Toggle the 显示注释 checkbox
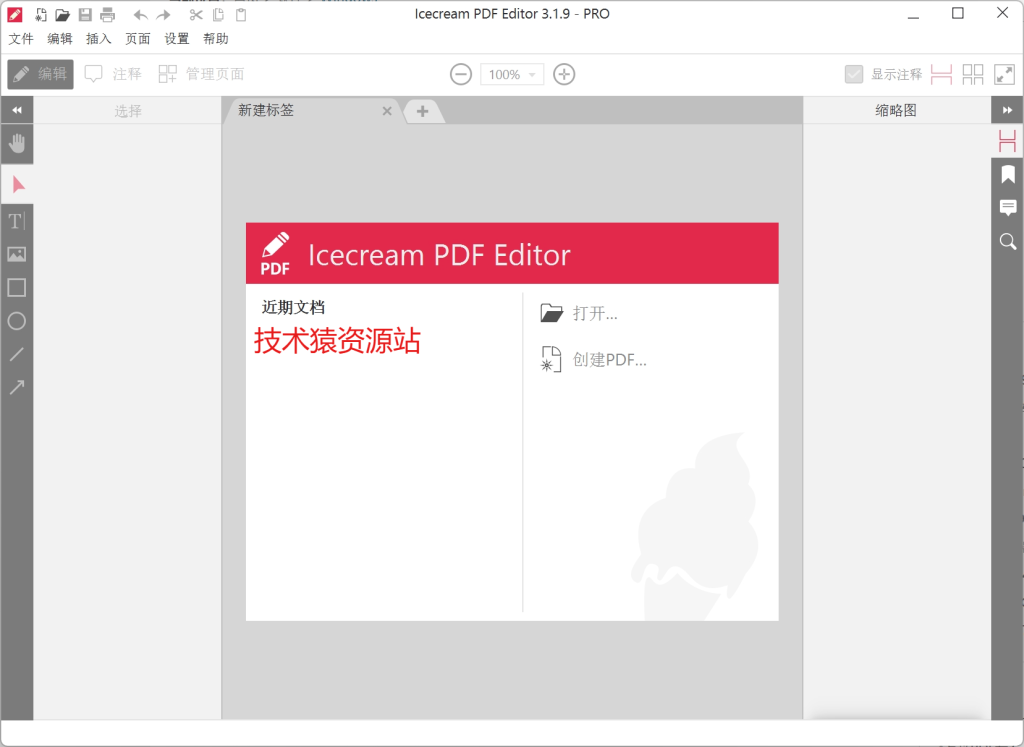The image size is (1024, 747). (x=854, y=74)
